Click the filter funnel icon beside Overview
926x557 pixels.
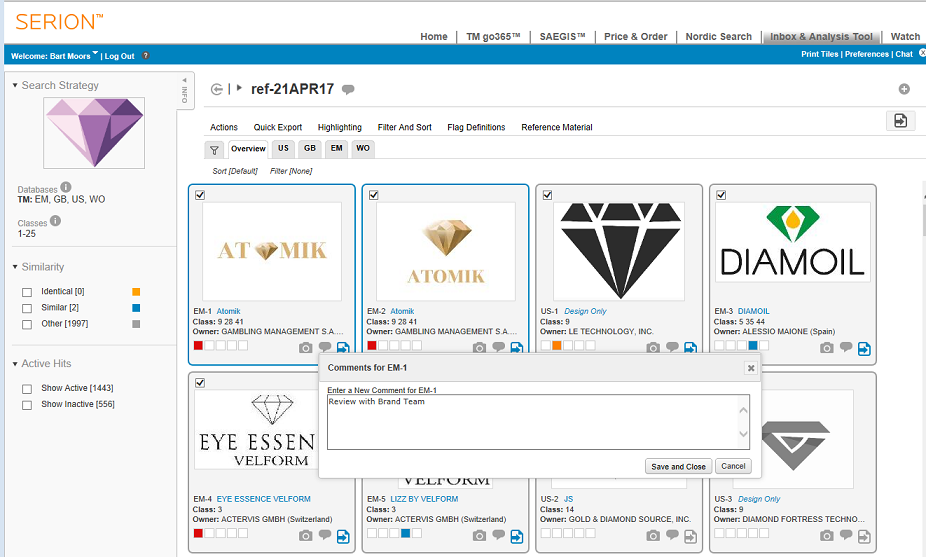[x=214, y=150]
